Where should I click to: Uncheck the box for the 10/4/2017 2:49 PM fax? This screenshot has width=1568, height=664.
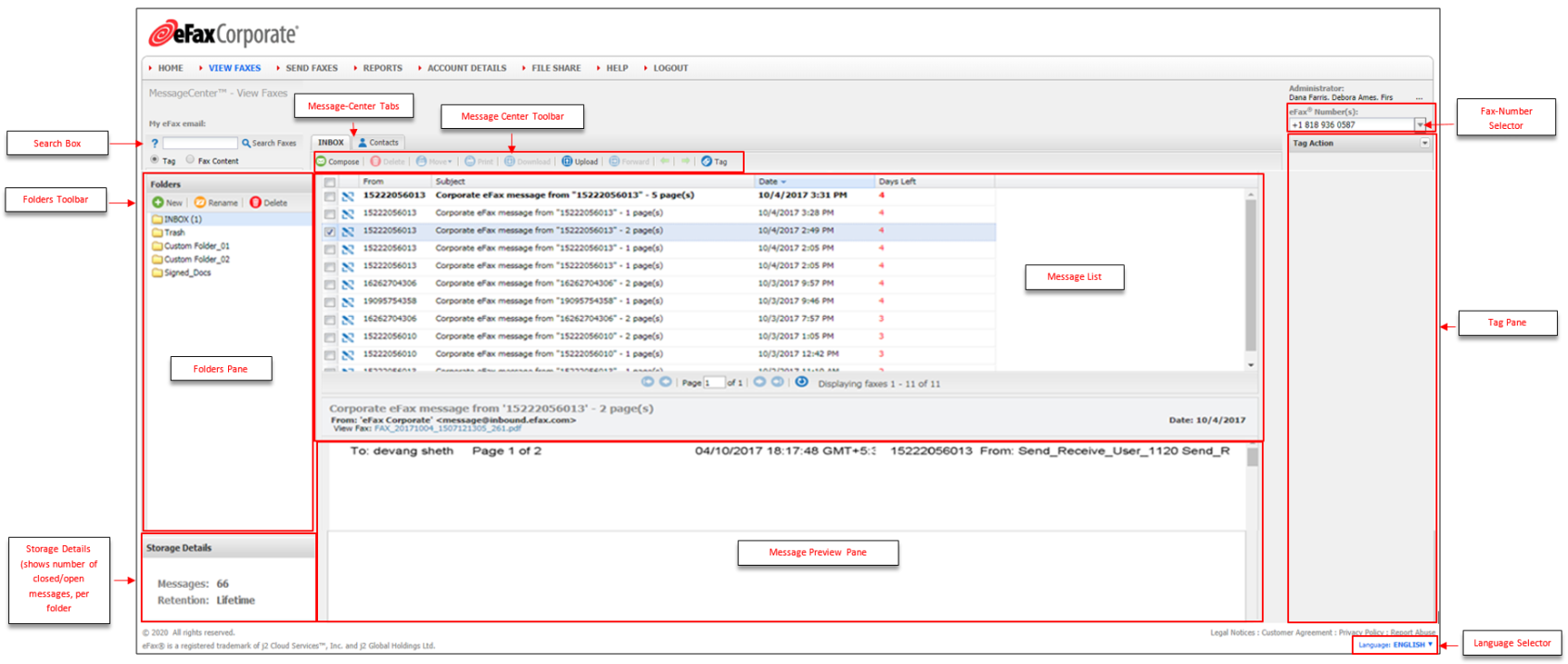pyautogui.click(x=329, y=232)
